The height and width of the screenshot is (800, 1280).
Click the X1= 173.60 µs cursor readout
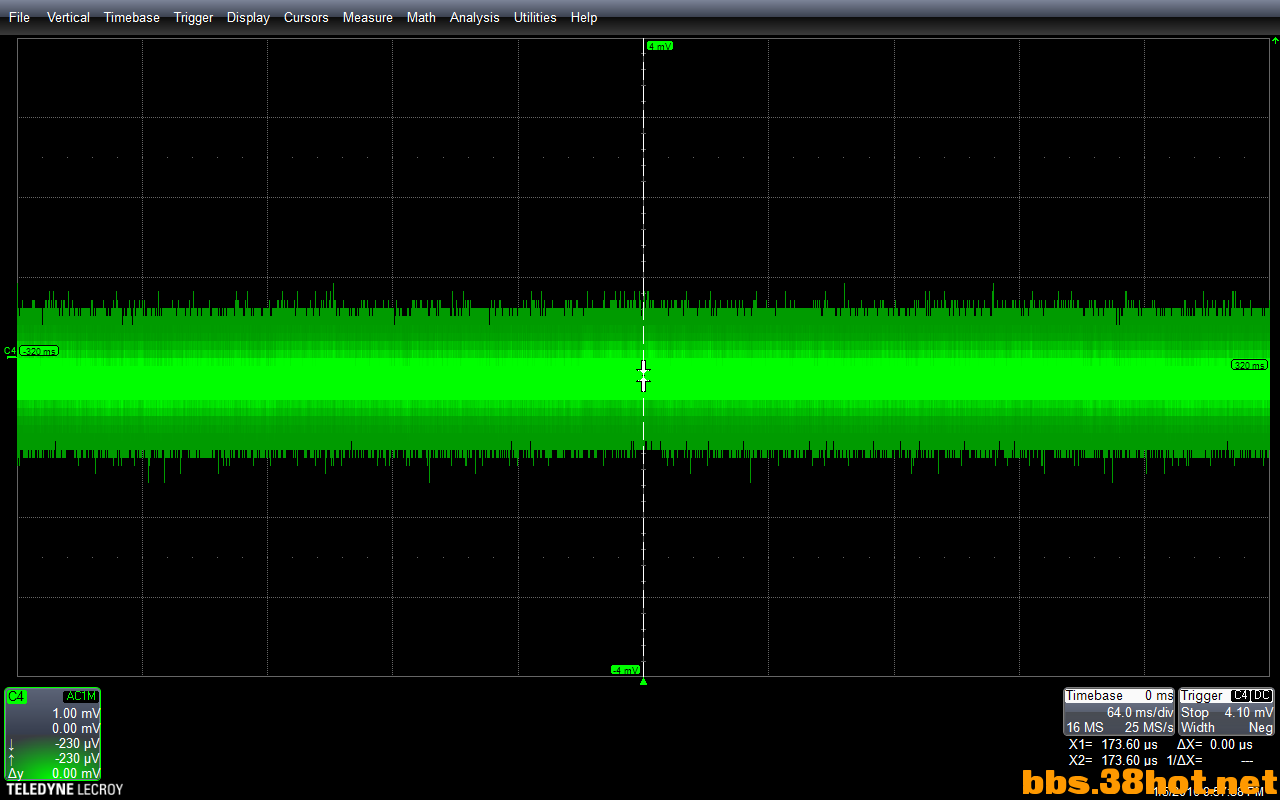1113,744
